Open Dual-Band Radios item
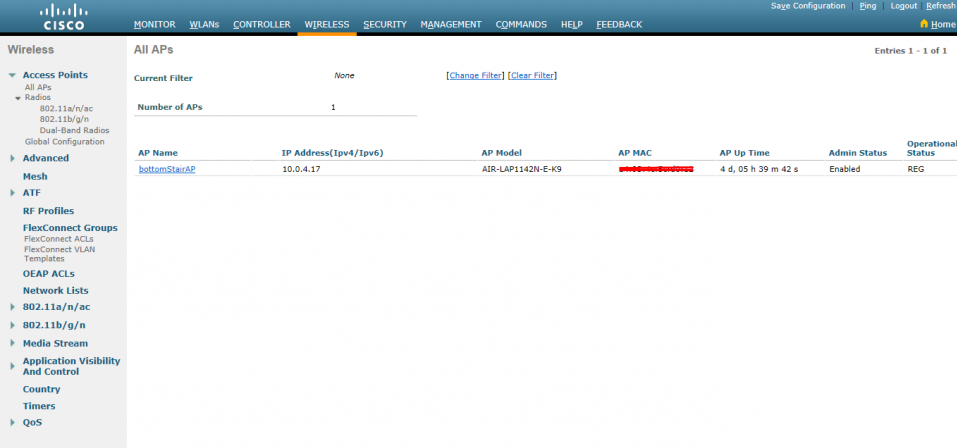 tap(74, 130)
